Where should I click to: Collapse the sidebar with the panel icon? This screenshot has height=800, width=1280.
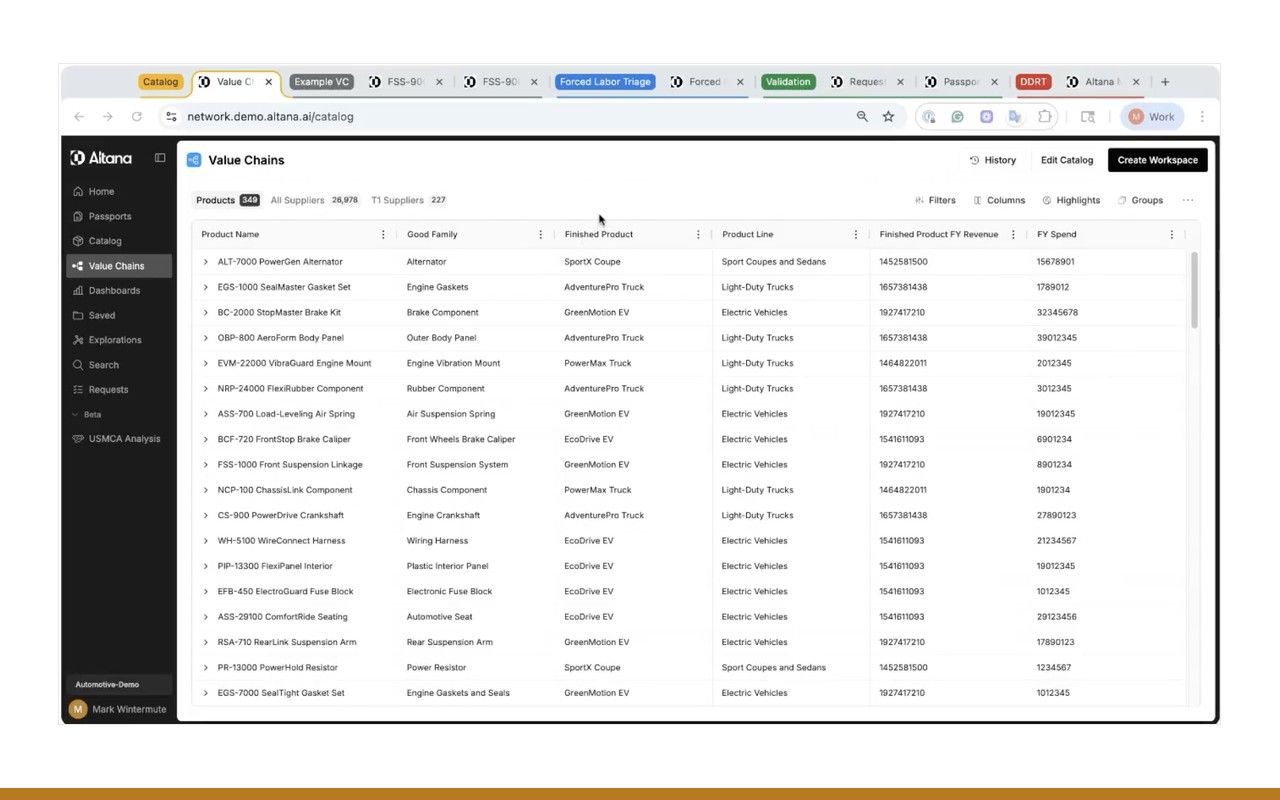tap(160, 158)
